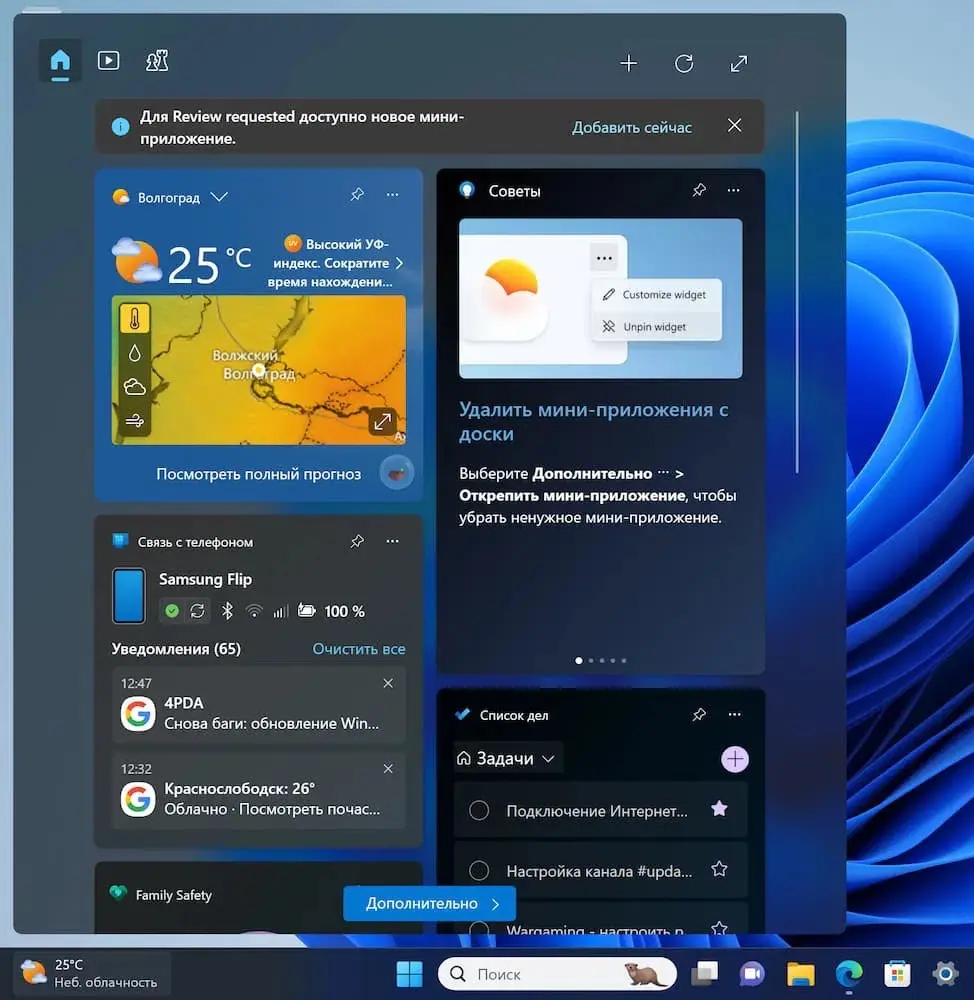Expand widgets board to full view

tap(739, 64)
